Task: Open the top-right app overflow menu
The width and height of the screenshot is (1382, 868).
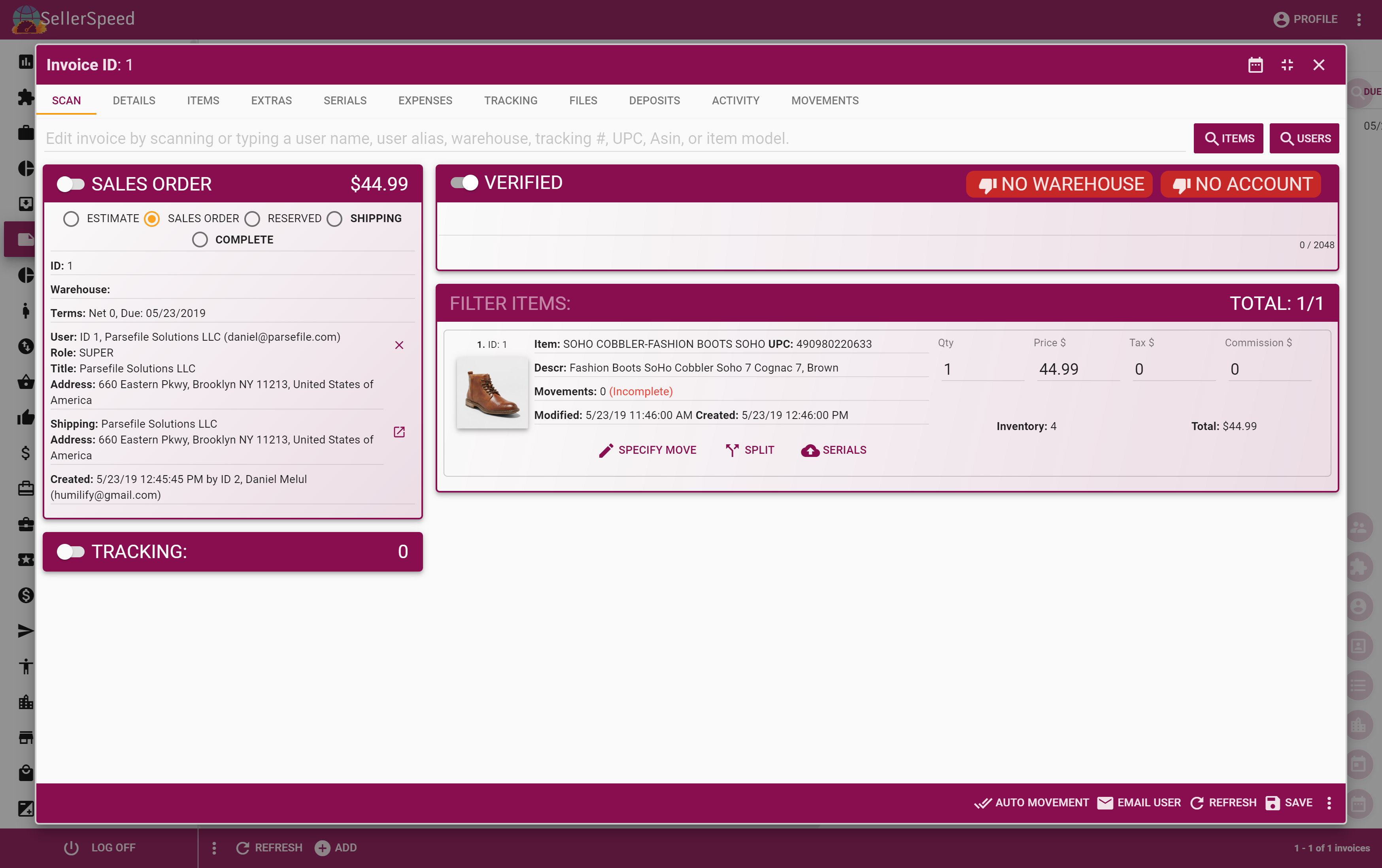Action: [1358, 19]
